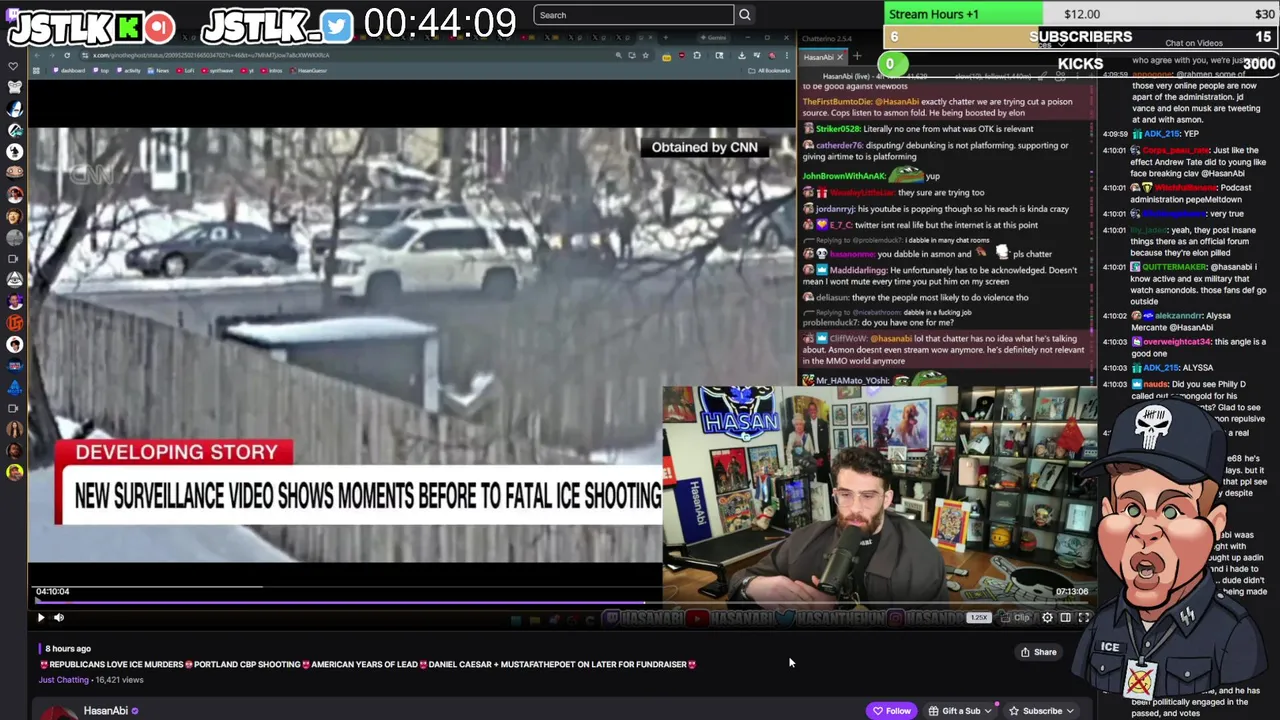
Task: Click username alekzanndrr in video chat
Action: click(x=1178, y=316)
